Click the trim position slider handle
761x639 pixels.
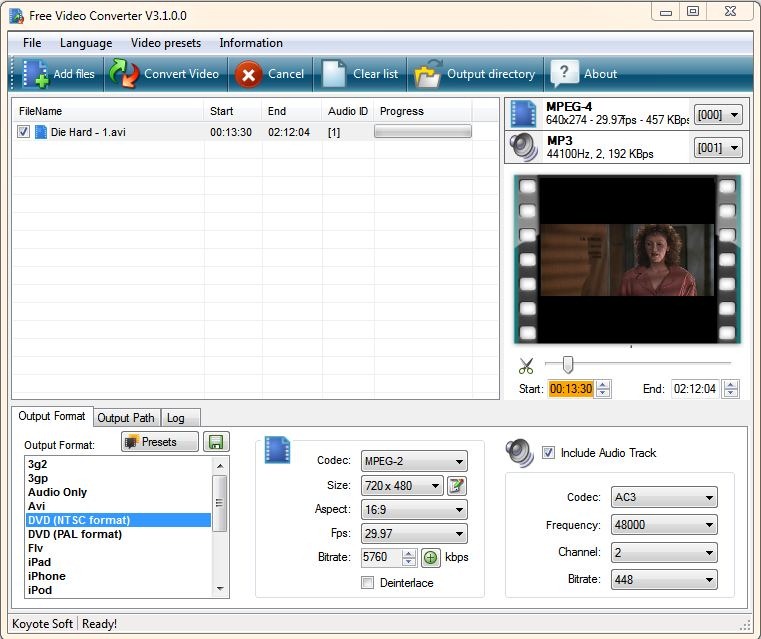click(568, 364)
